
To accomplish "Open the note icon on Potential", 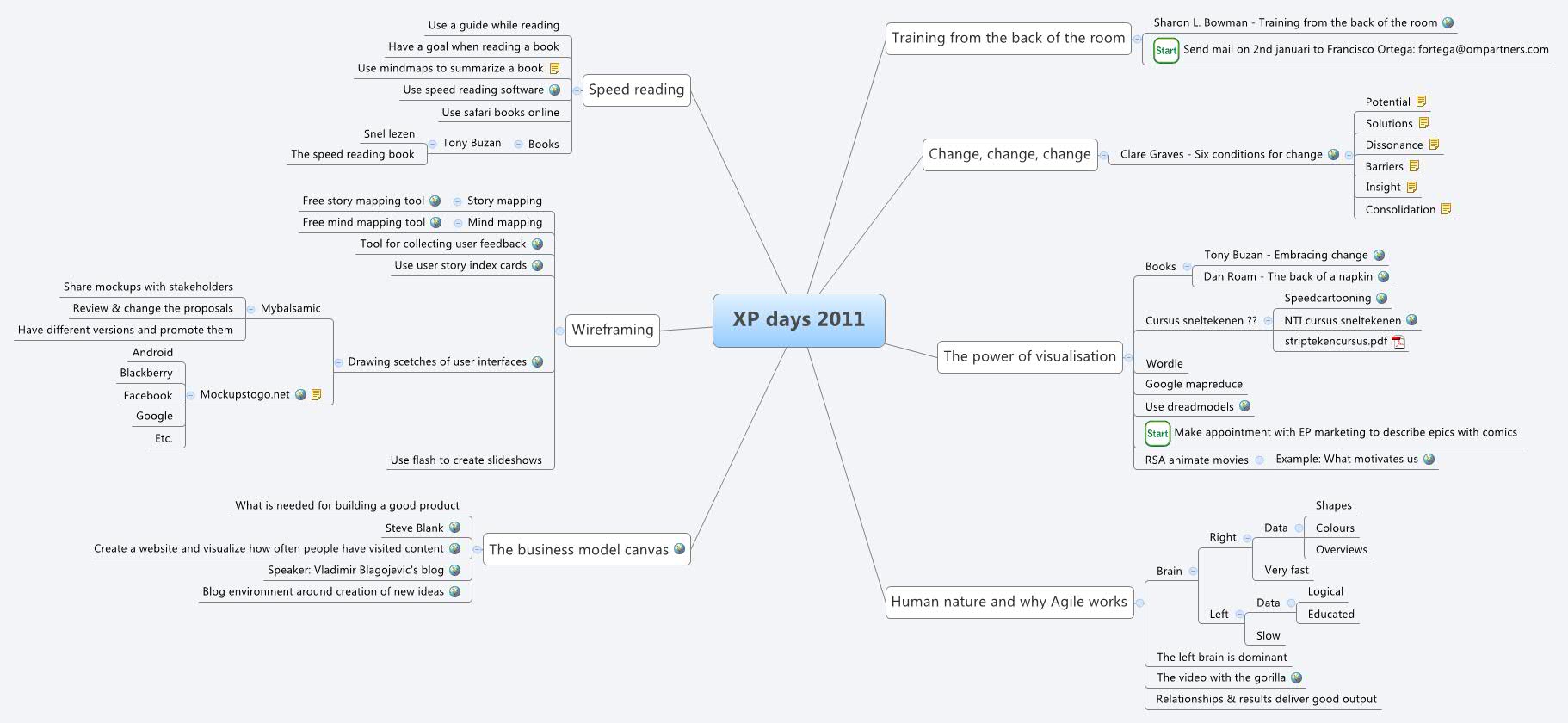I will (x=1421, y=102).
